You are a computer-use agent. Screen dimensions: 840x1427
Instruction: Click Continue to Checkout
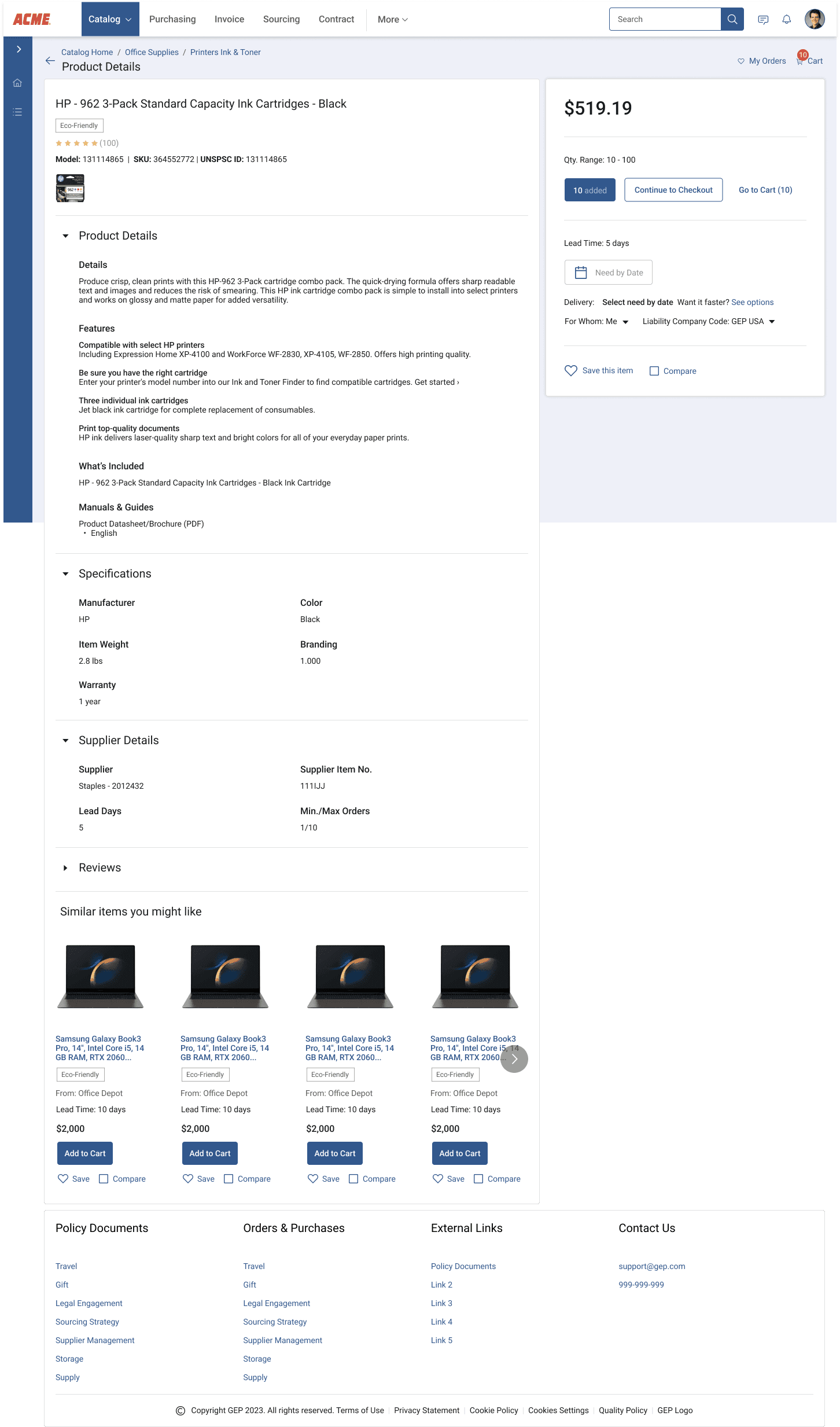pyautogui.click(x=673, y=190)
